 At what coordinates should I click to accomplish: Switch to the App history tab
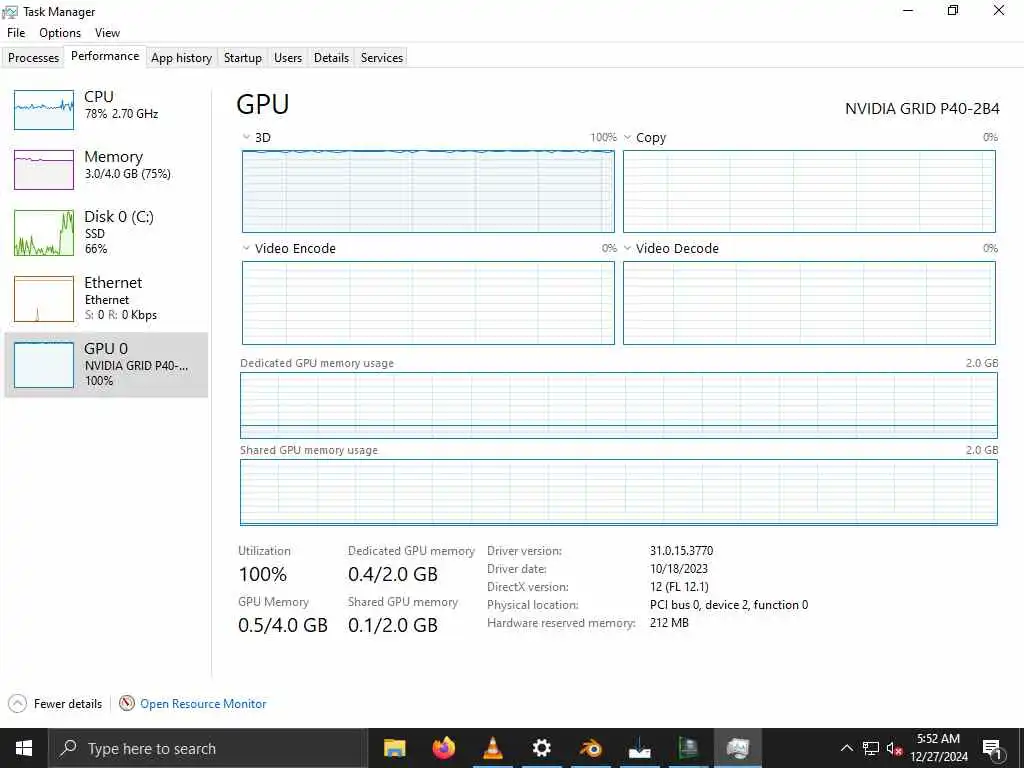182,57
